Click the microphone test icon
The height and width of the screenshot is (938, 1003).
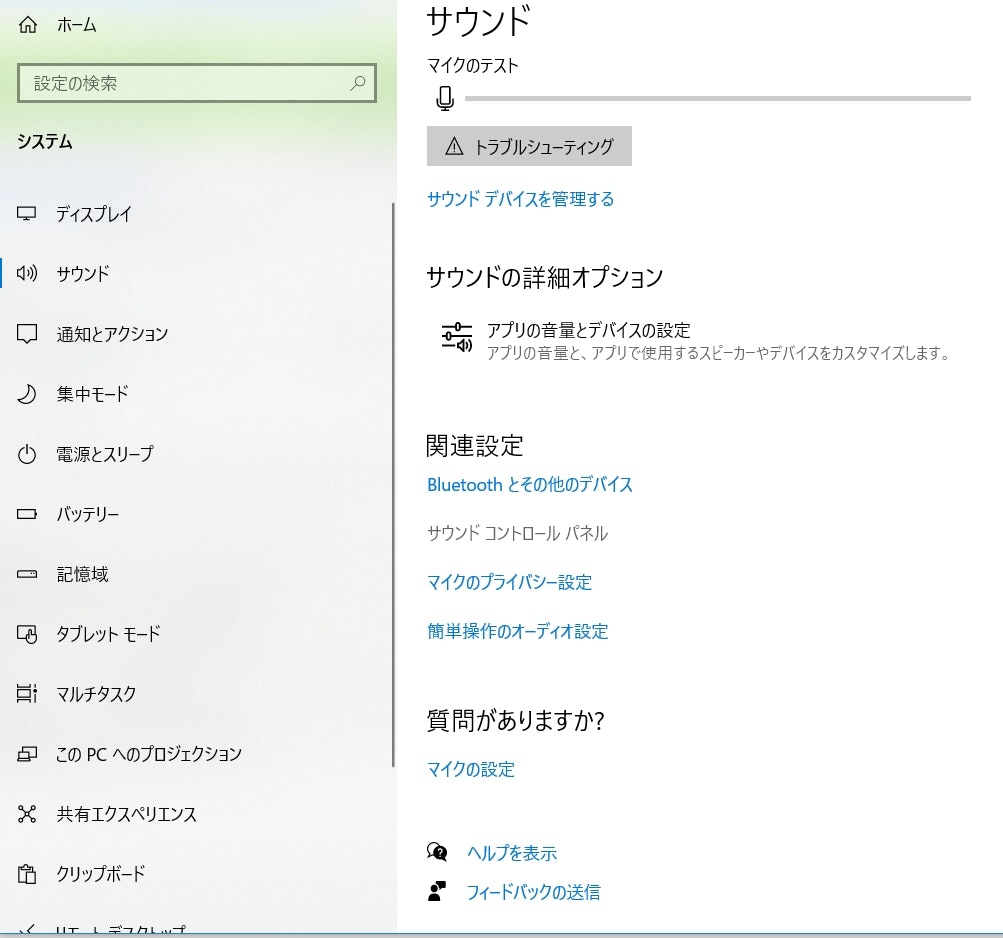tap(445, 99)
